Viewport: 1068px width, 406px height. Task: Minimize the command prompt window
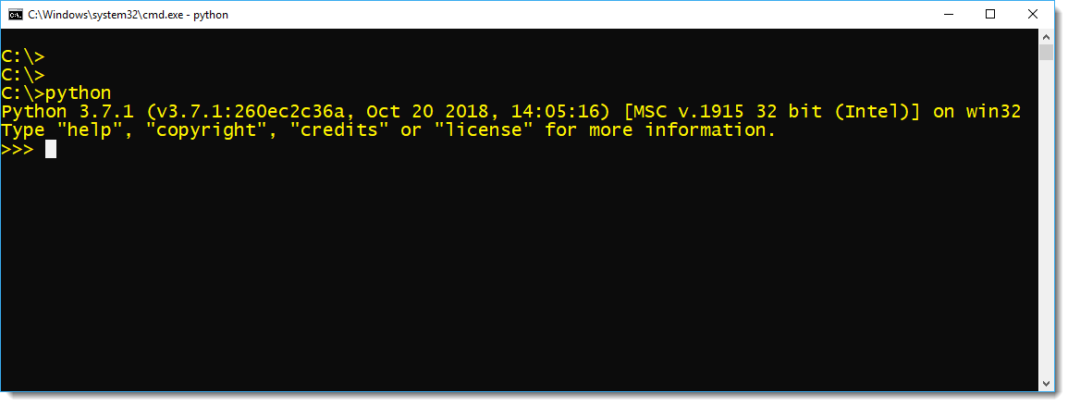[943, 14]
